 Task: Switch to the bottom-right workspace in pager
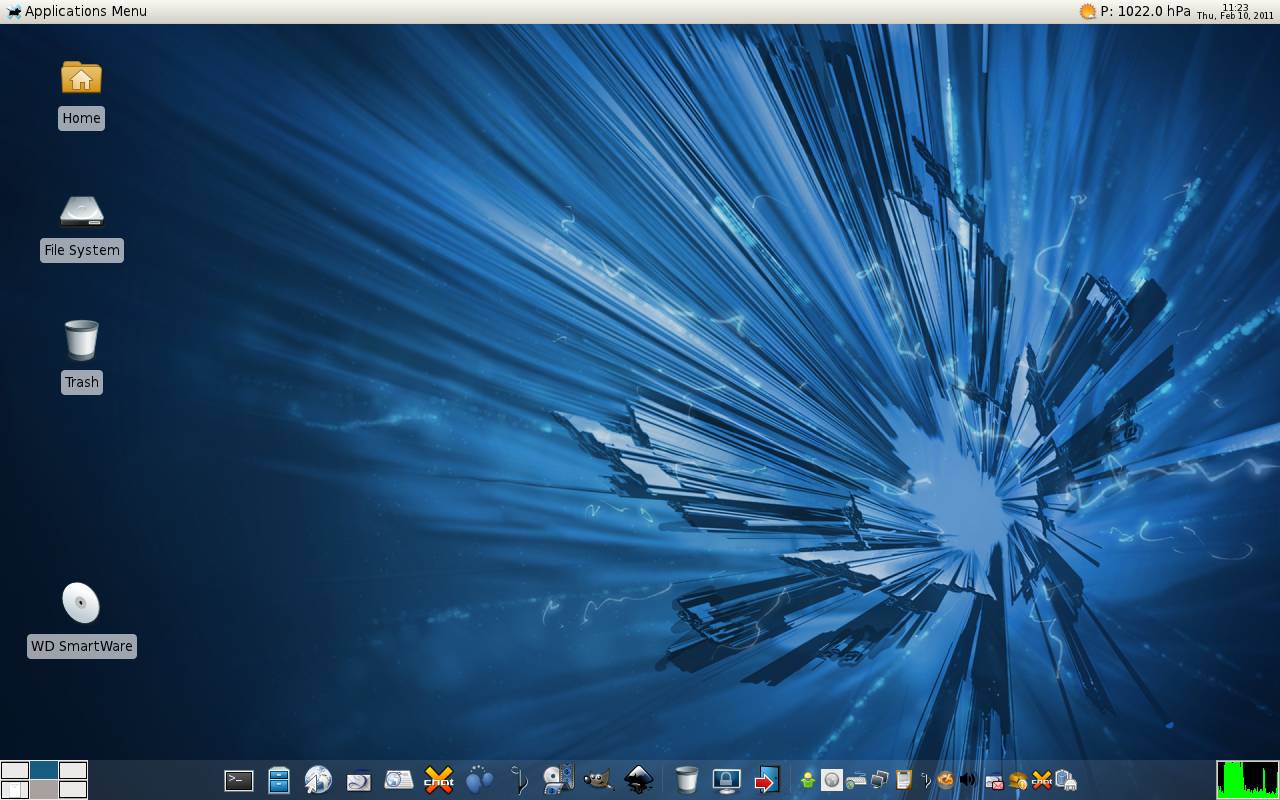pyautogui.click(x=73, y=789)
